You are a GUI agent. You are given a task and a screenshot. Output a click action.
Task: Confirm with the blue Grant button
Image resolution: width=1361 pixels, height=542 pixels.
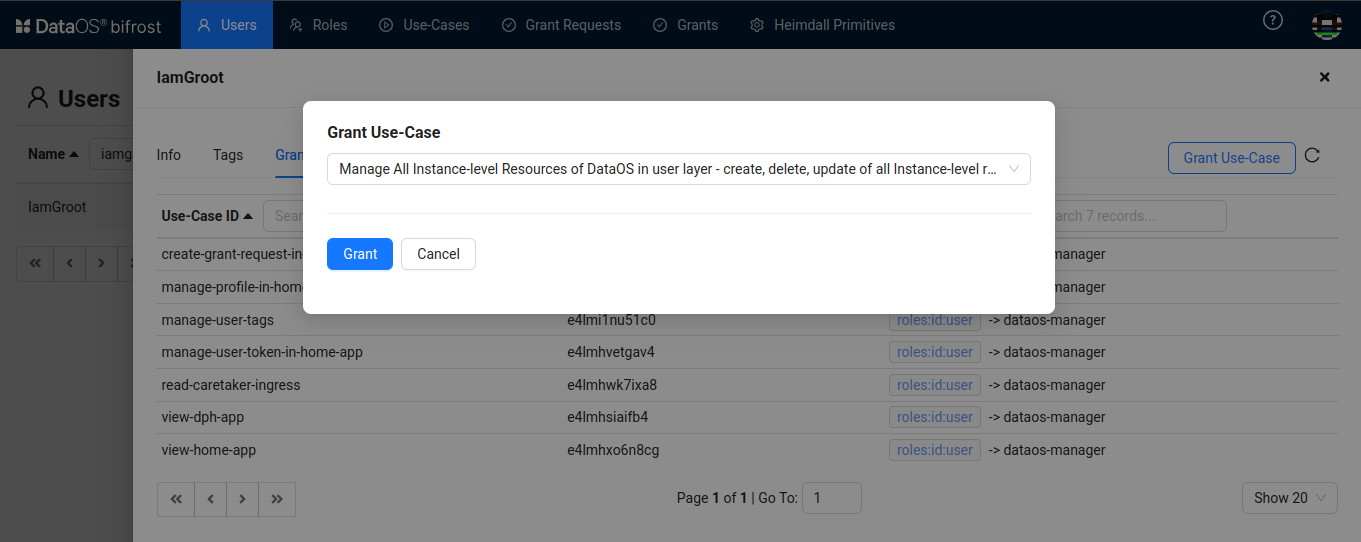pyautogui.click(x=360, y=254)
